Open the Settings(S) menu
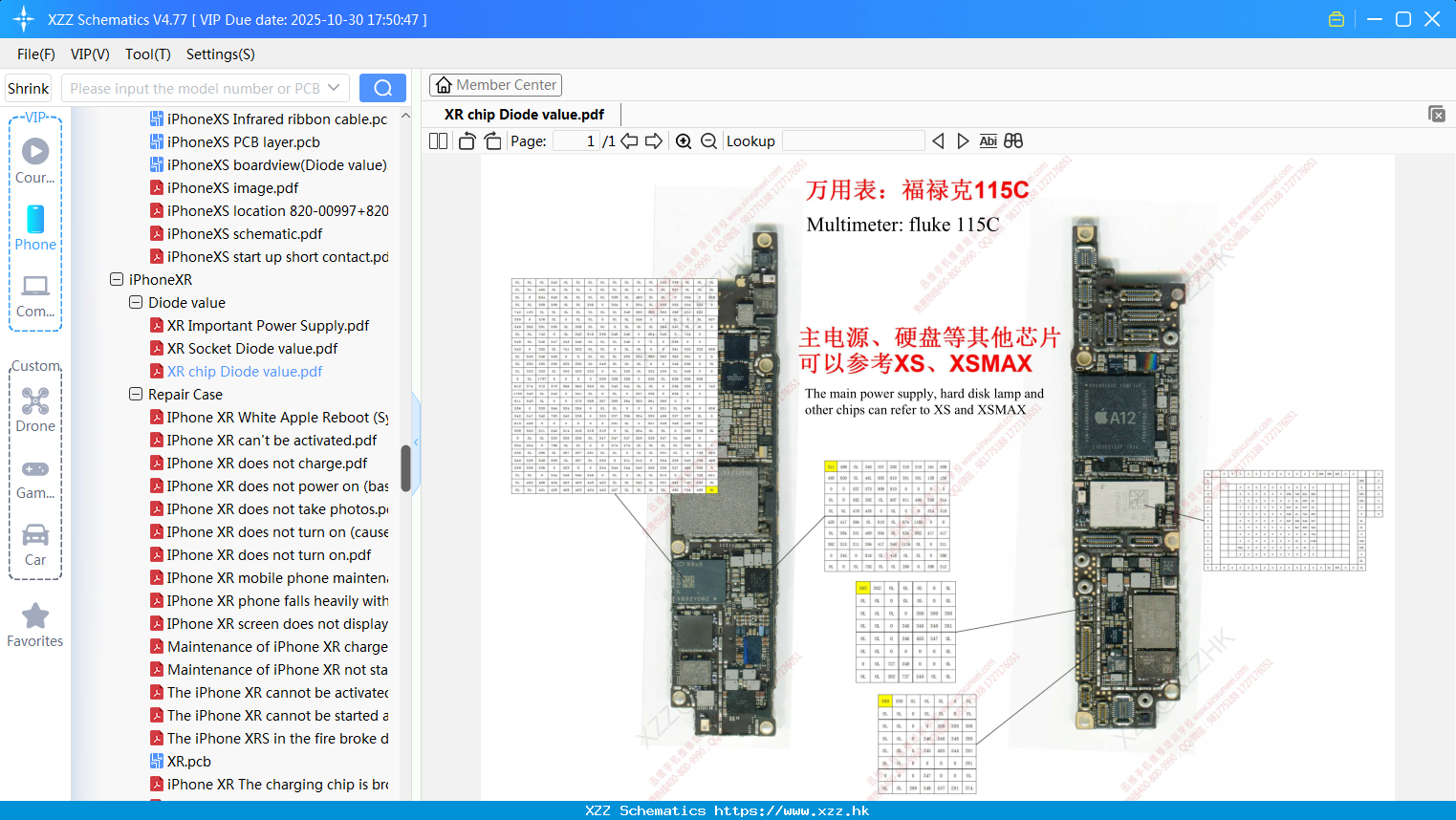Viewport: 1456px width, 820px height. point(221,54)
